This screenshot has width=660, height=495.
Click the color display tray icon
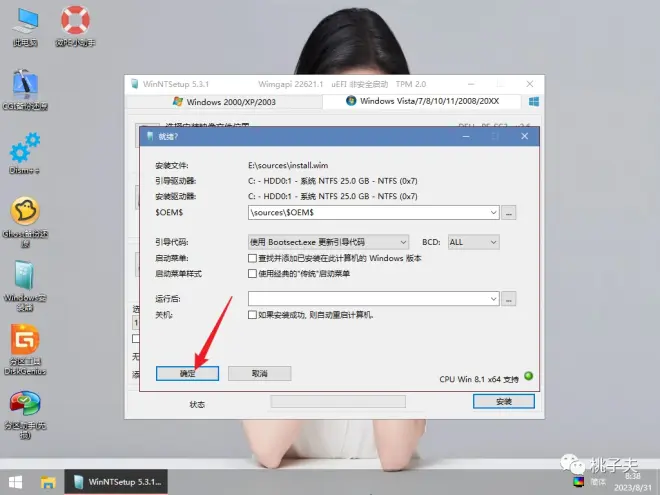[x=579, y=481]
